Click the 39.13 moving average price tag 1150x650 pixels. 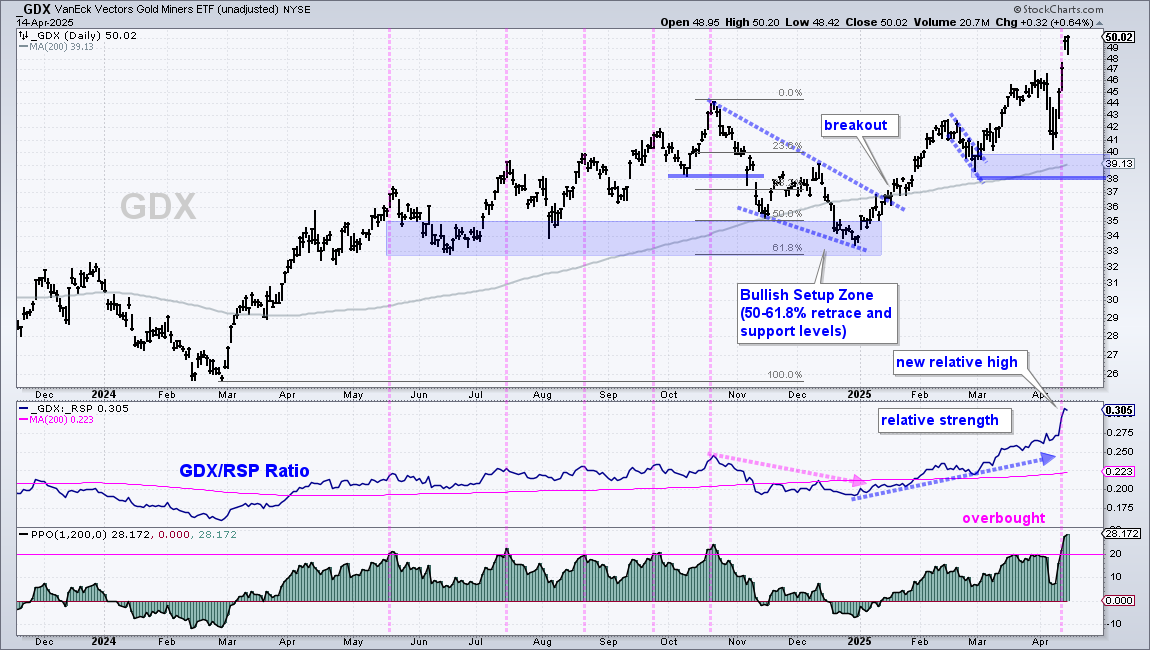[x=1118, y=164]
